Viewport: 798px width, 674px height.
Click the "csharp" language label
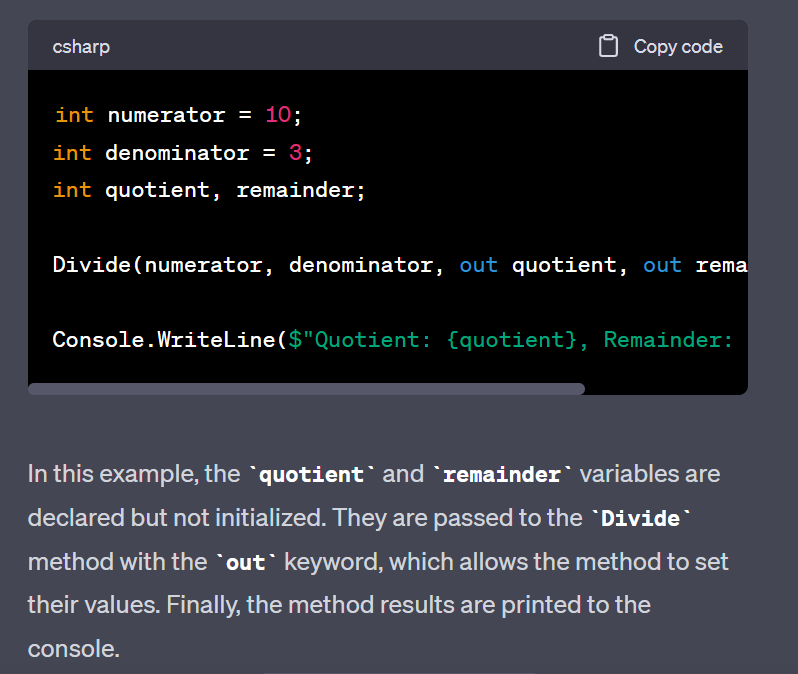point(81,47)
